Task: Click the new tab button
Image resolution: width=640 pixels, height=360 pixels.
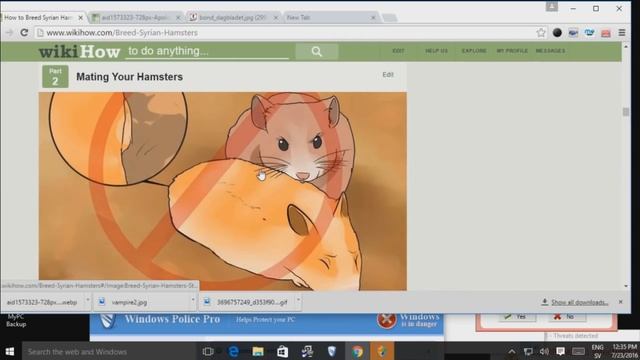Action: (x=389, y=18)
